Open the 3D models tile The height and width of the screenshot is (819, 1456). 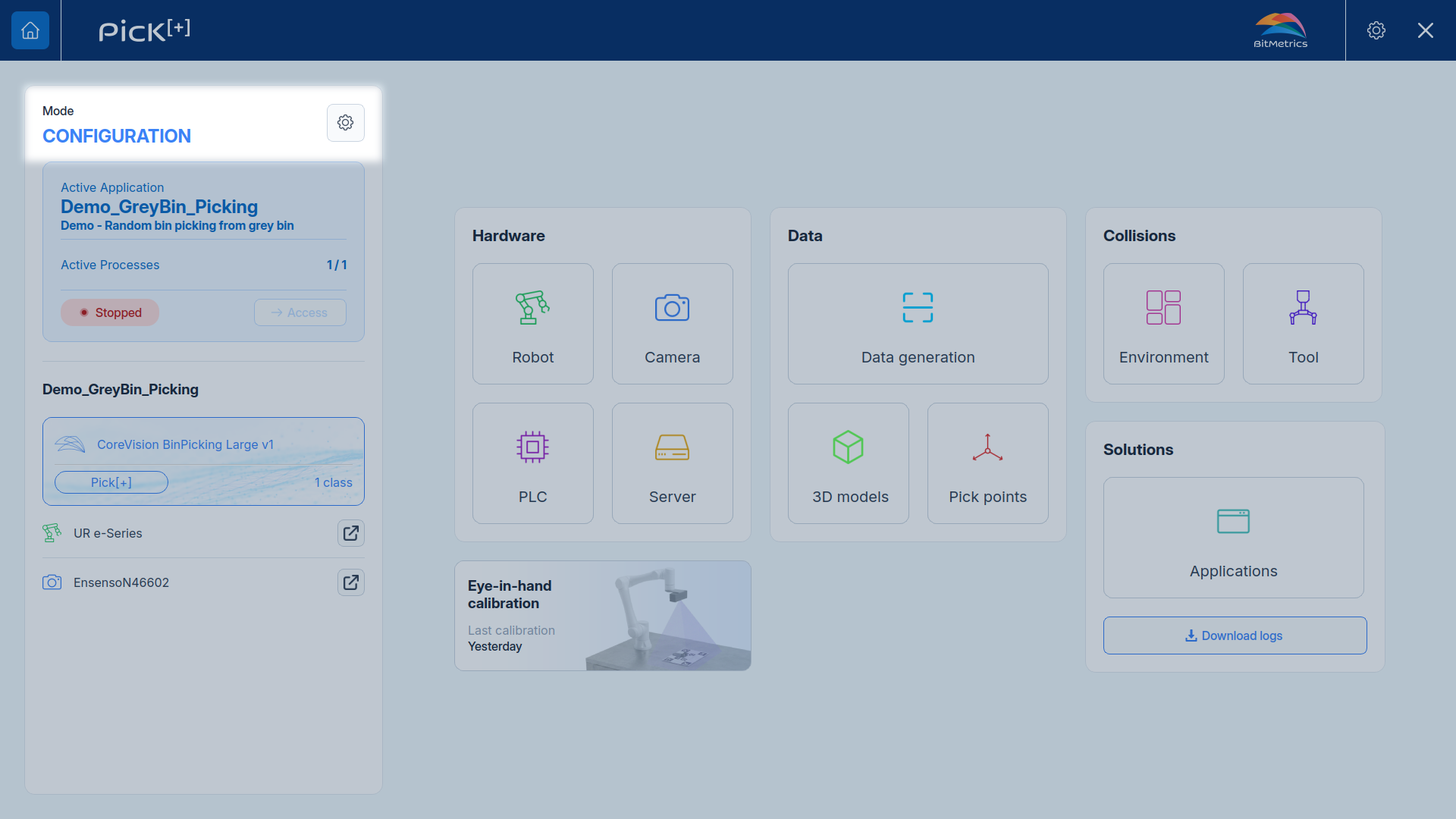[x=849, y=463]
